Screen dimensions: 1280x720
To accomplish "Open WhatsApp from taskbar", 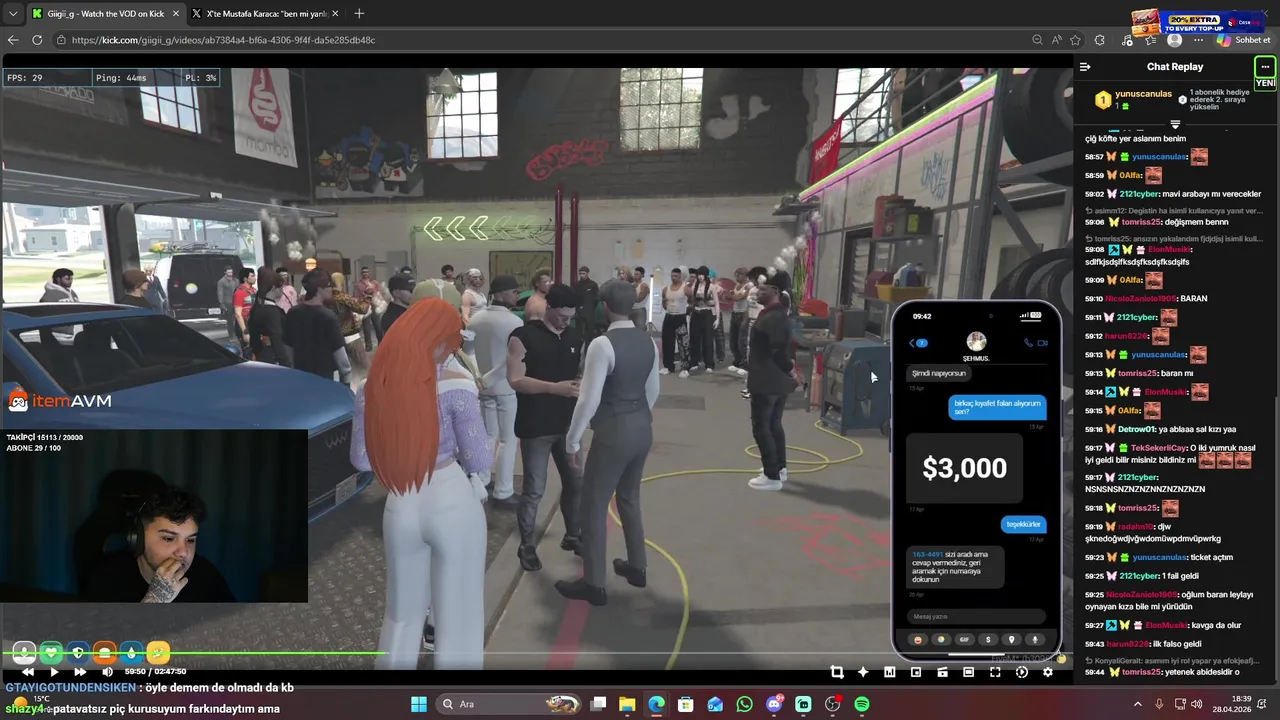I will pyautogui.click(x=744, y=704).
